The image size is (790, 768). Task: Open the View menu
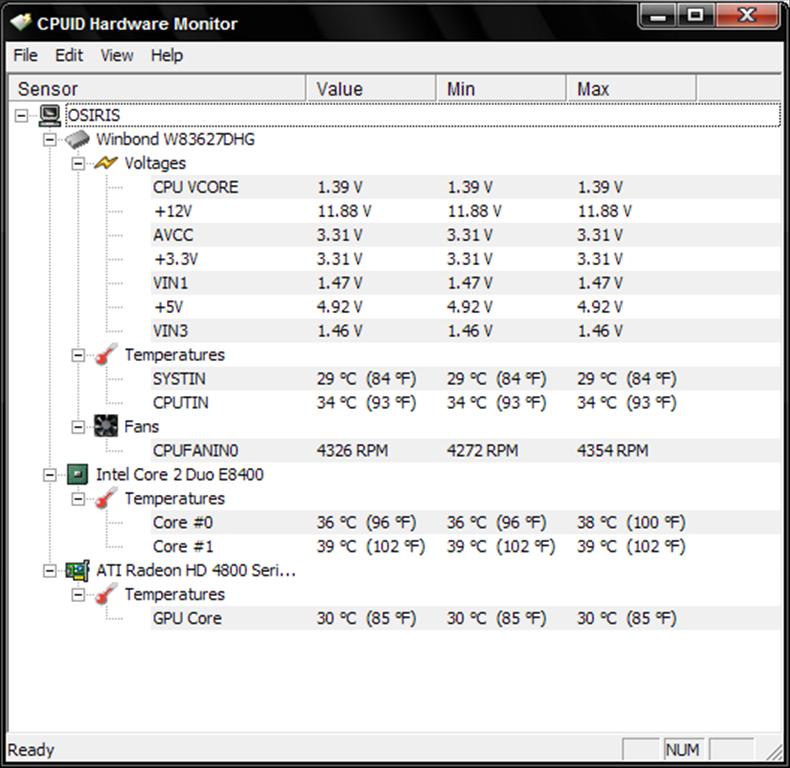(117, 55)
